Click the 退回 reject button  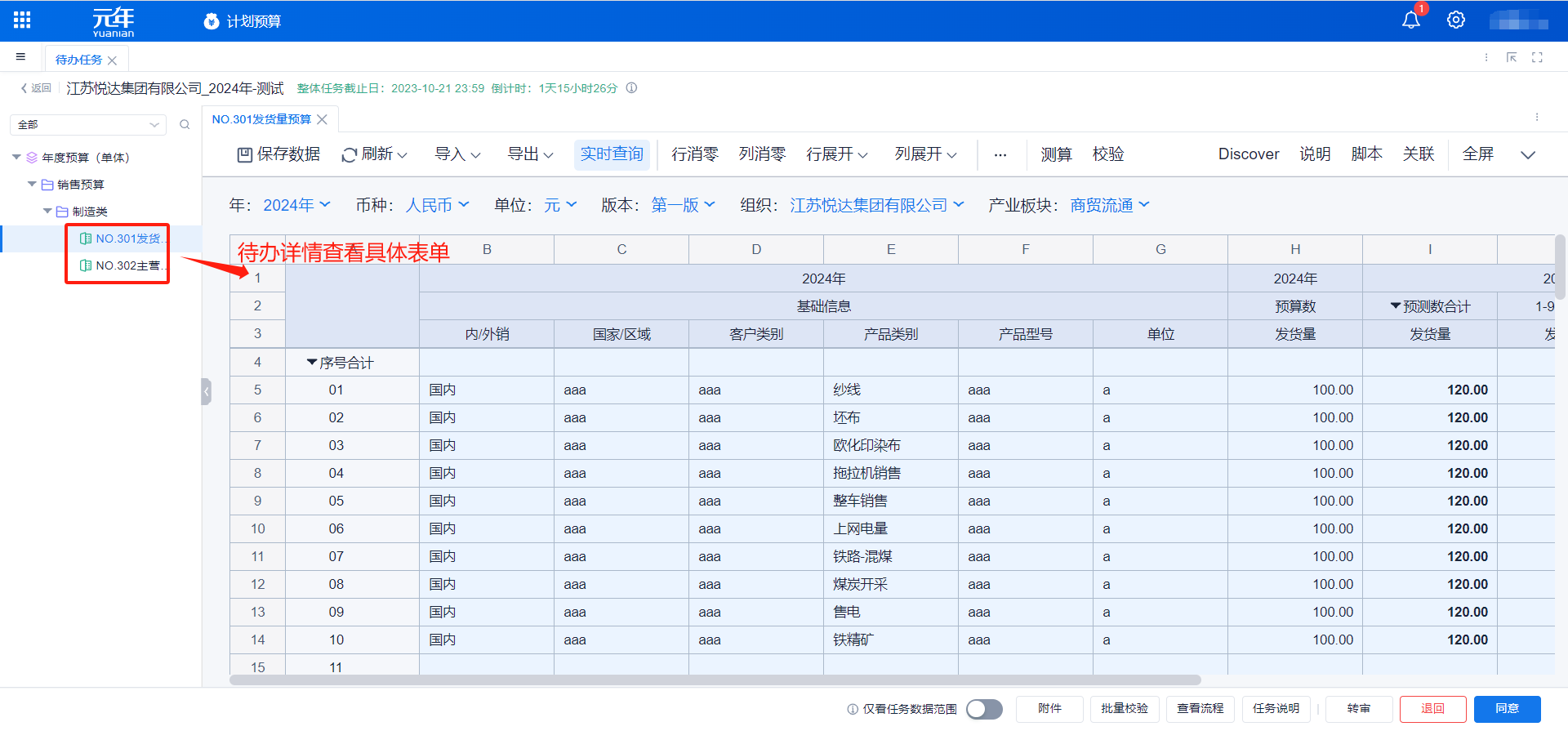pos(1432,709)
